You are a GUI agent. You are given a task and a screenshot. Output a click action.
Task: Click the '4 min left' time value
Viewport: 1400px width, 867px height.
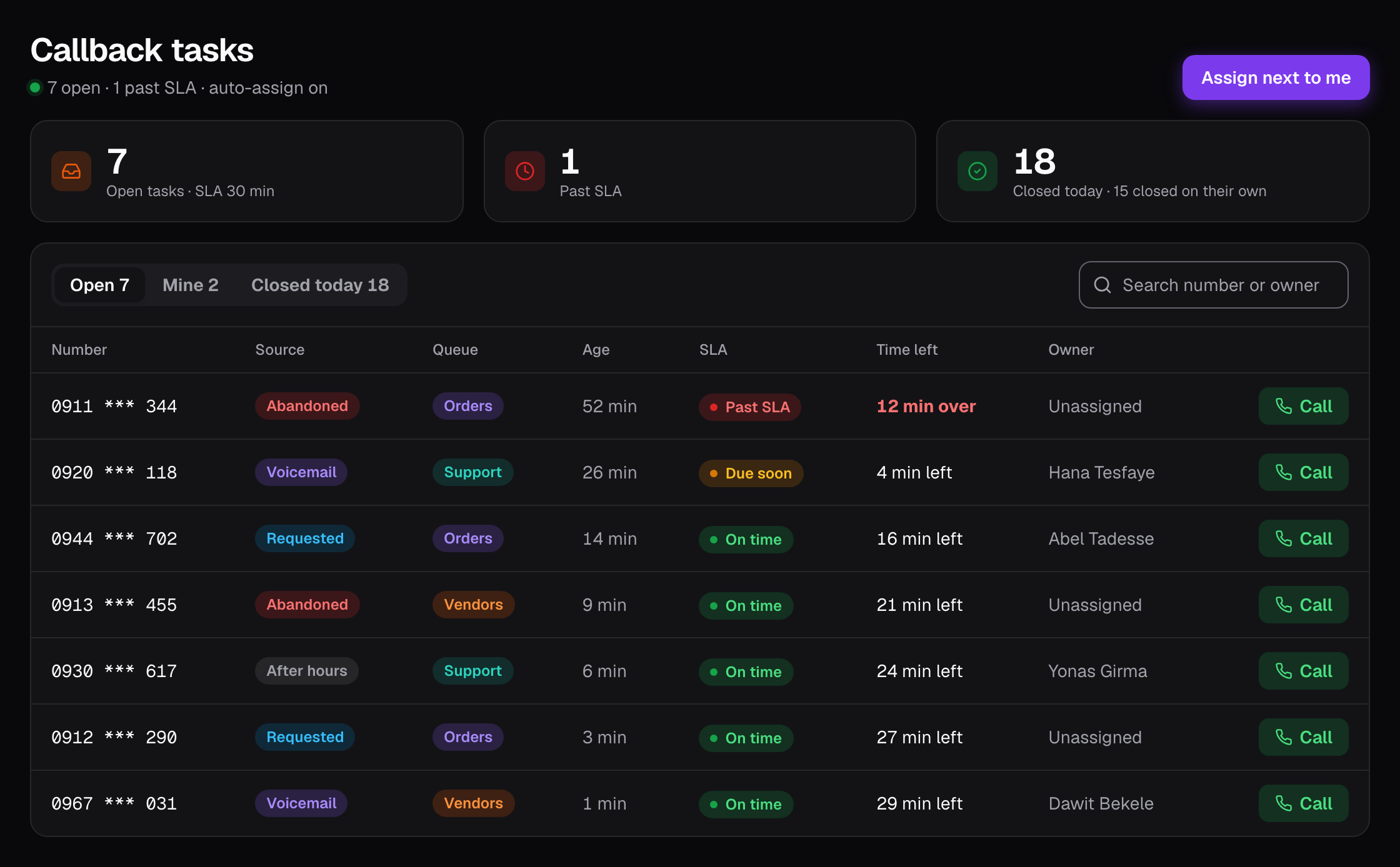pyautogui.click(x=914, y=472)
